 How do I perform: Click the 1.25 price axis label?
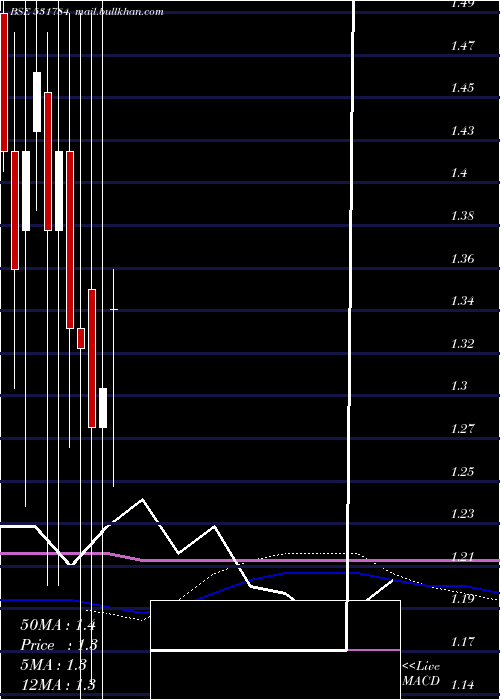click(x=462, y=472)
